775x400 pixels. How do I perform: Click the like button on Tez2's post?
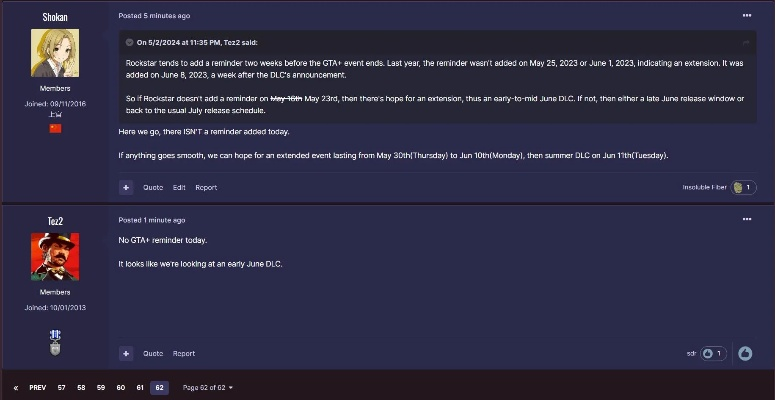[x=745, y=353]
